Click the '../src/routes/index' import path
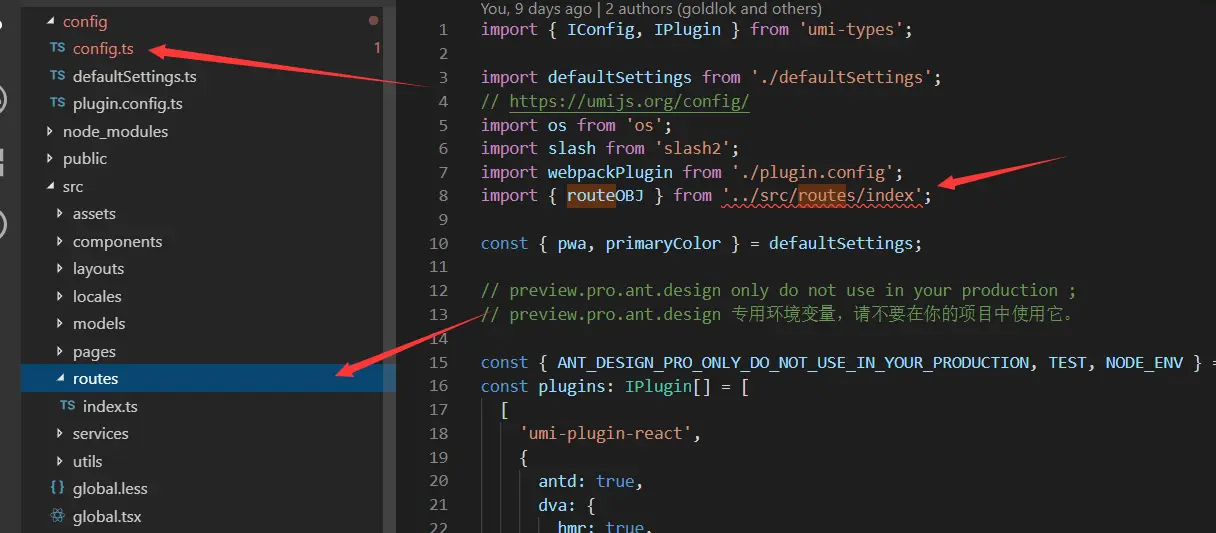Image resolution: width=1216 pixels, height=533 pixels. tap(821, 195)
